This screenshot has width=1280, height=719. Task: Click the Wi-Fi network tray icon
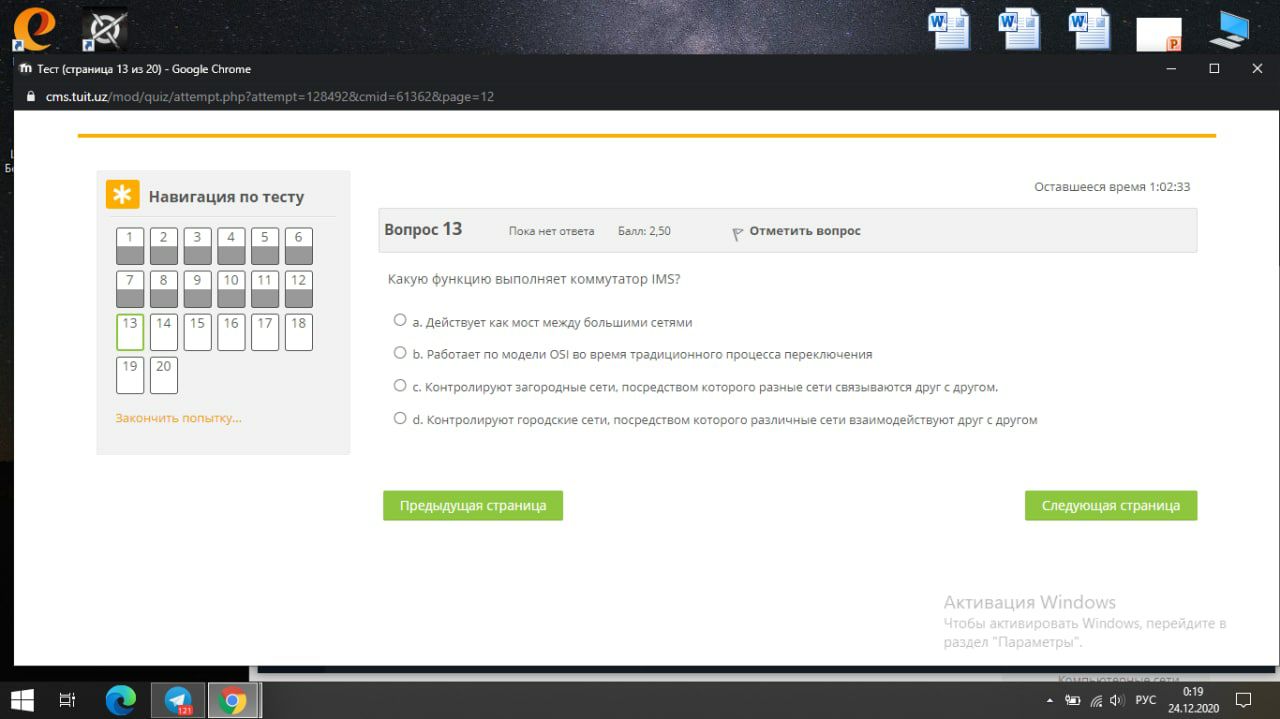coord(1096,700)
